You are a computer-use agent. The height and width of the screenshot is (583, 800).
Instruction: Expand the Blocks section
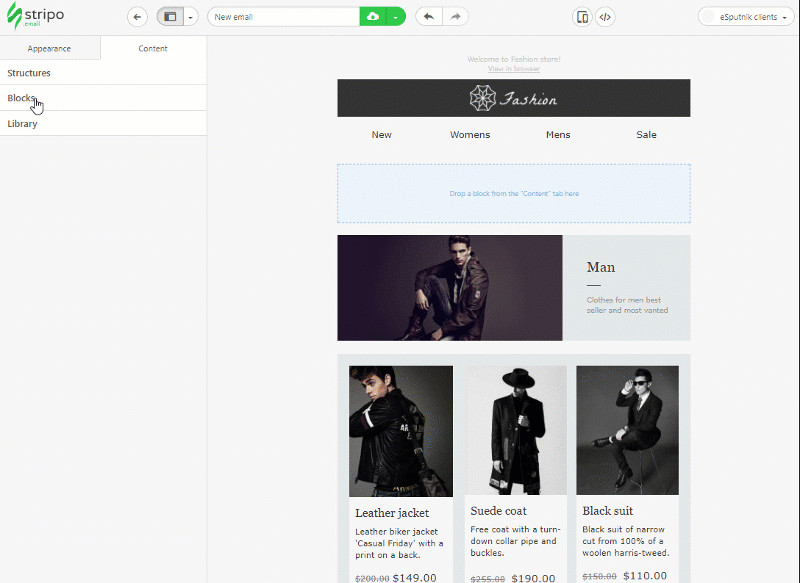(103, 98)
